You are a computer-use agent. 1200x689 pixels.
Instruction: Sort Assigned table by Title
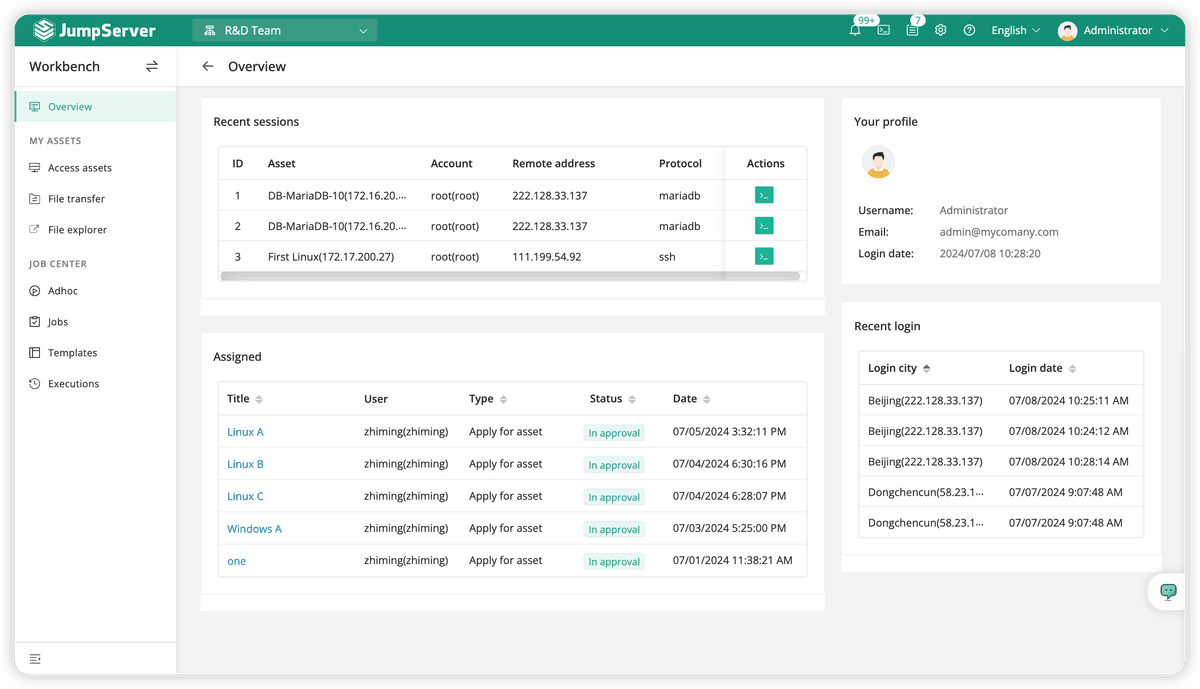(259, 399)
